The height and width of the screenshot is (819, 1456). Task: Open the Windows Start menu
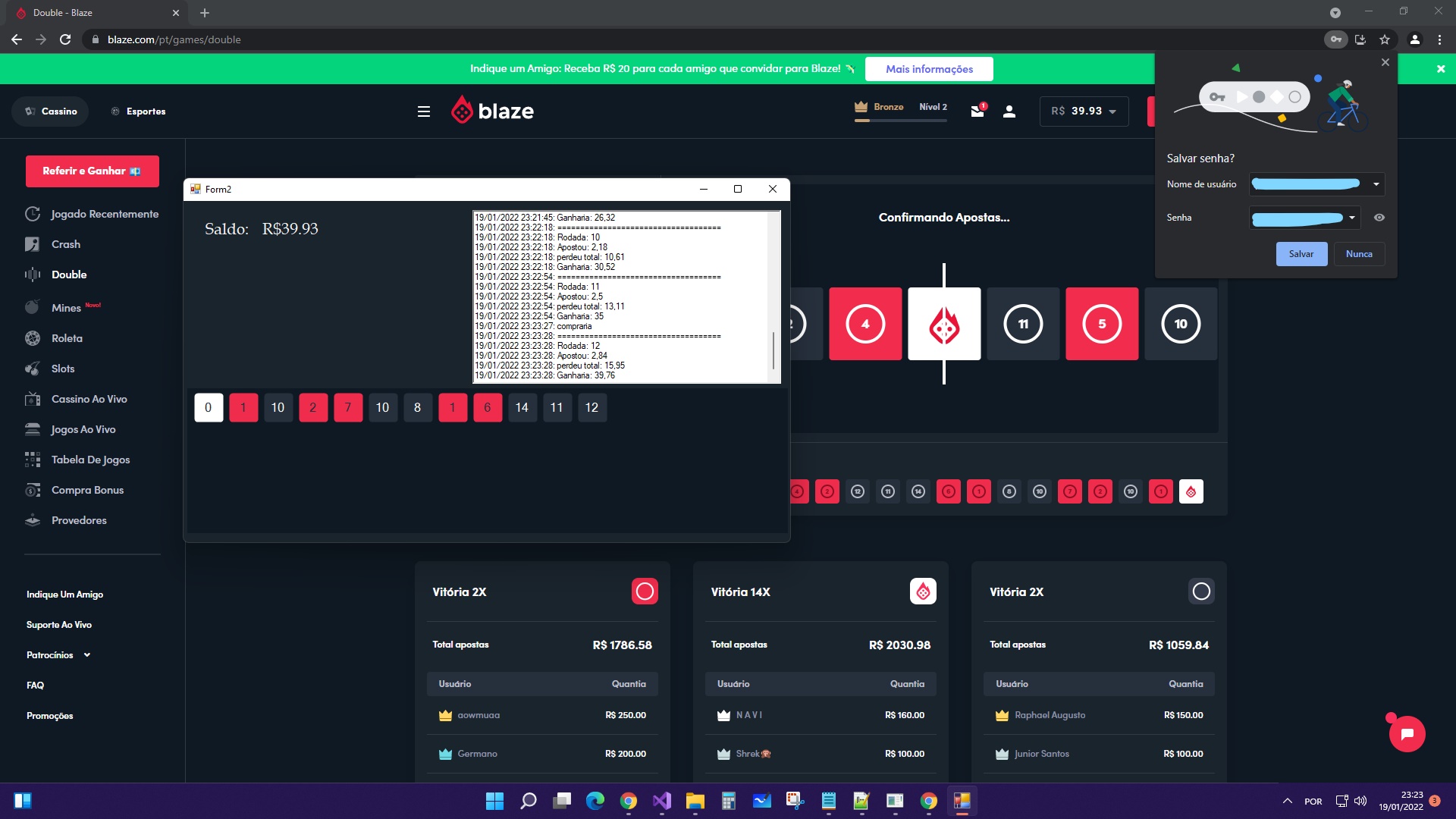coord(494,801)
